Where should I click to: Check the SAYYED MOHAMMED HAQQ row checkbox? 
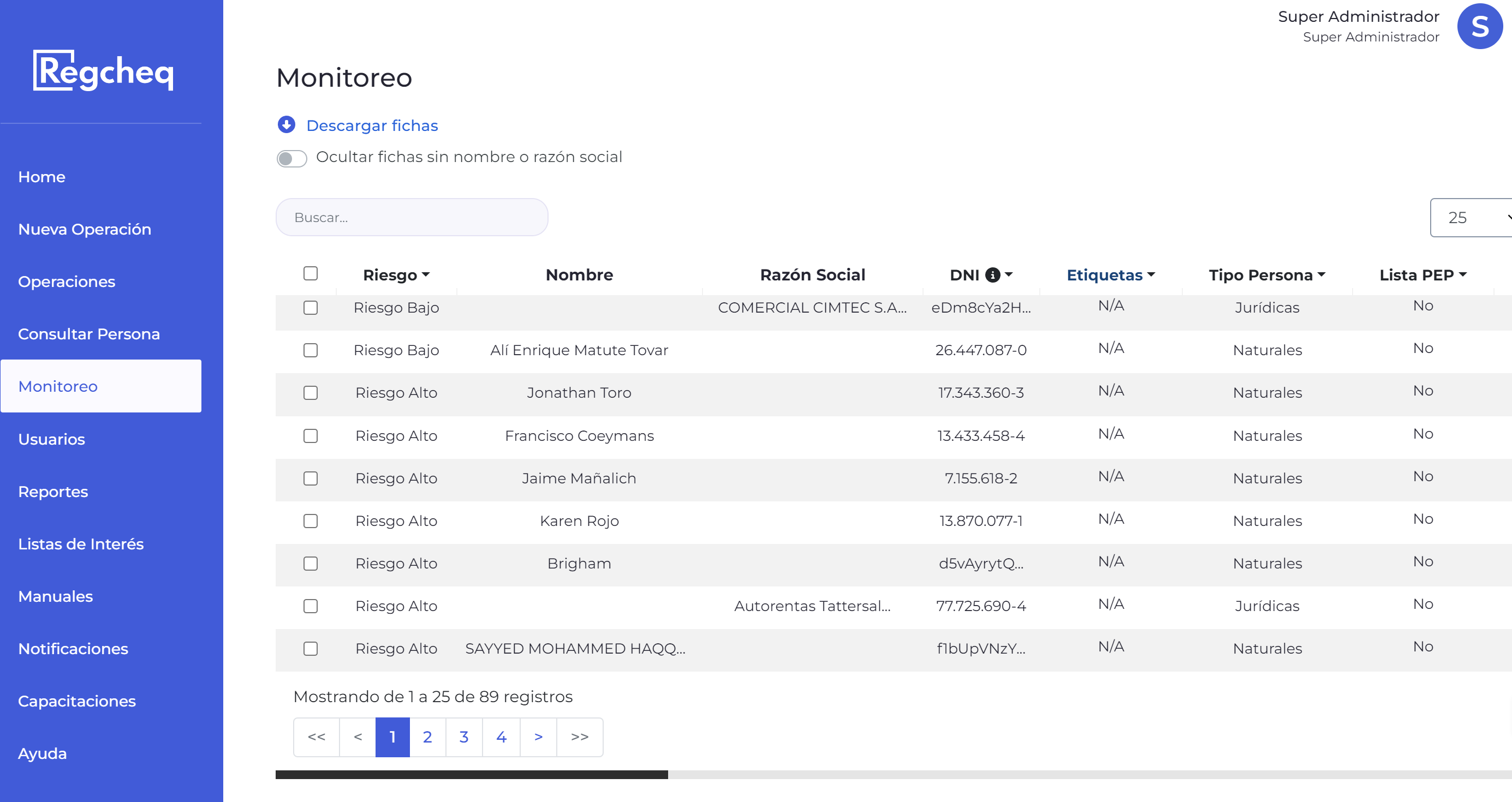tap(311, 648)
